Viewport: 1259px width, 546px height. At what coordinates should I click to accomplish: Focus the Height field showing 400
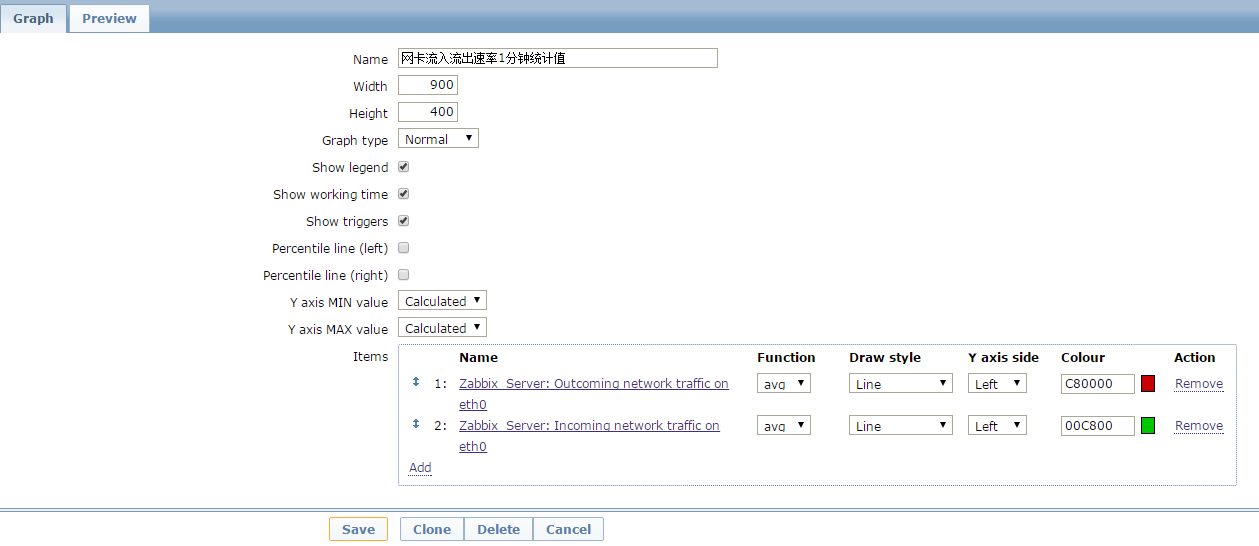point(428,112)
